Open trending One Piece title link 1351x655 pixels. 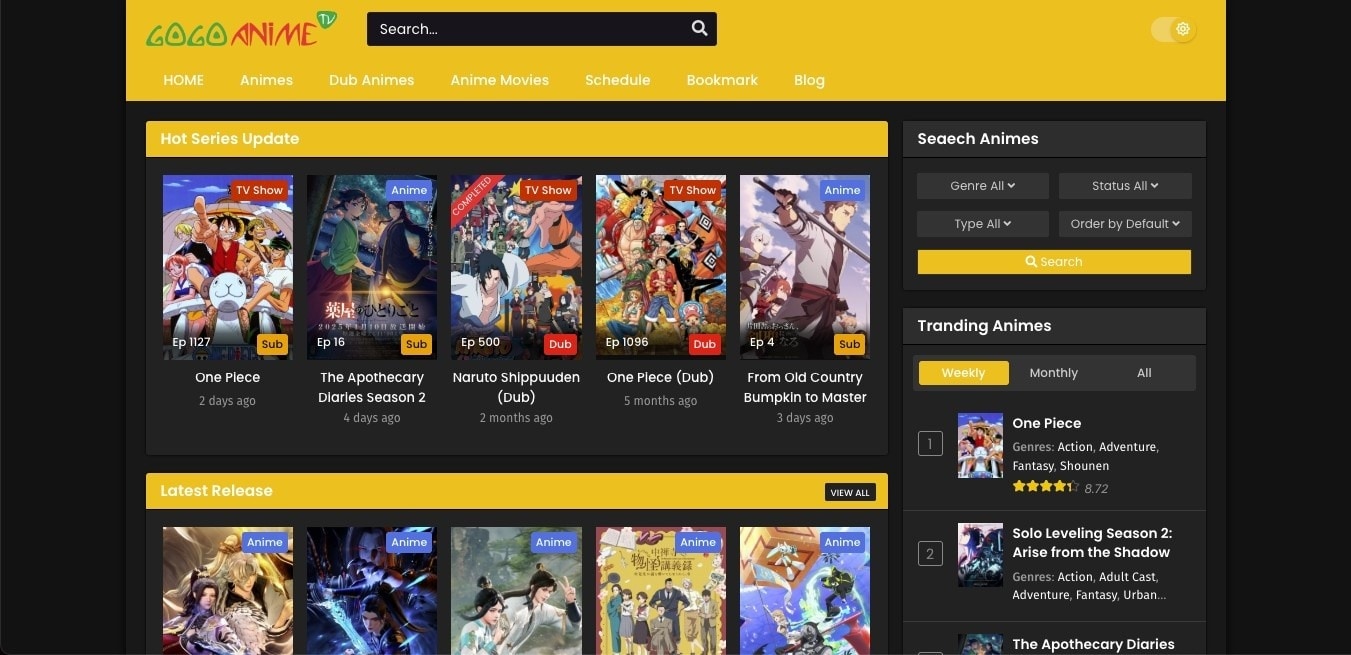tap(1046, 423)
